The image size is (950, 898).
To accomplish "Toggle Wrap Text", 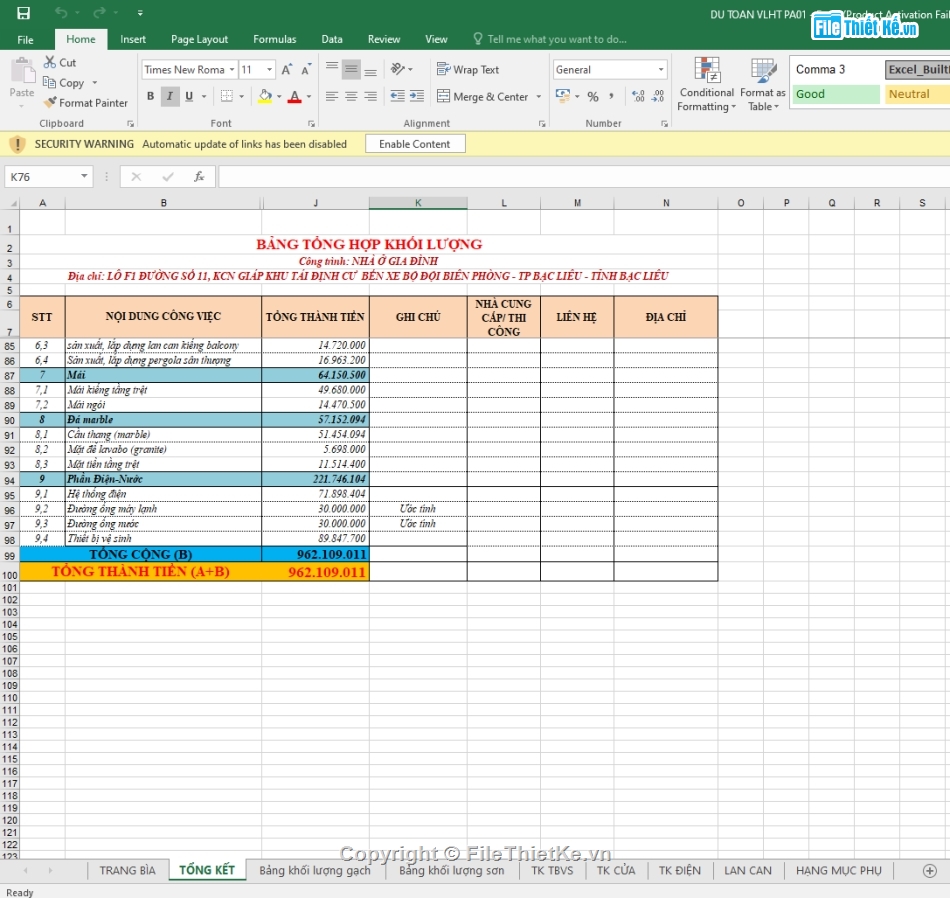I will pyautogui.click(x=468, y=69).
